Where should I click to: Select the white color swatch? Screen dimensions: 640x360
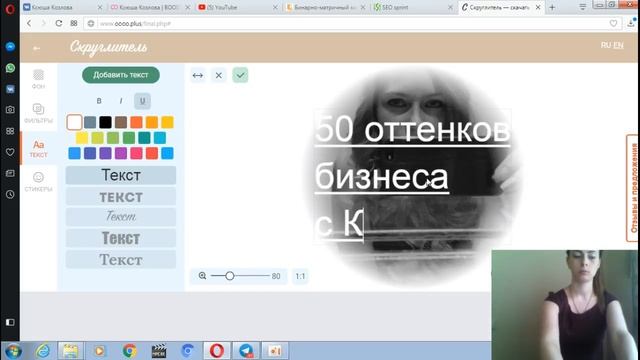tap(74, 122)
